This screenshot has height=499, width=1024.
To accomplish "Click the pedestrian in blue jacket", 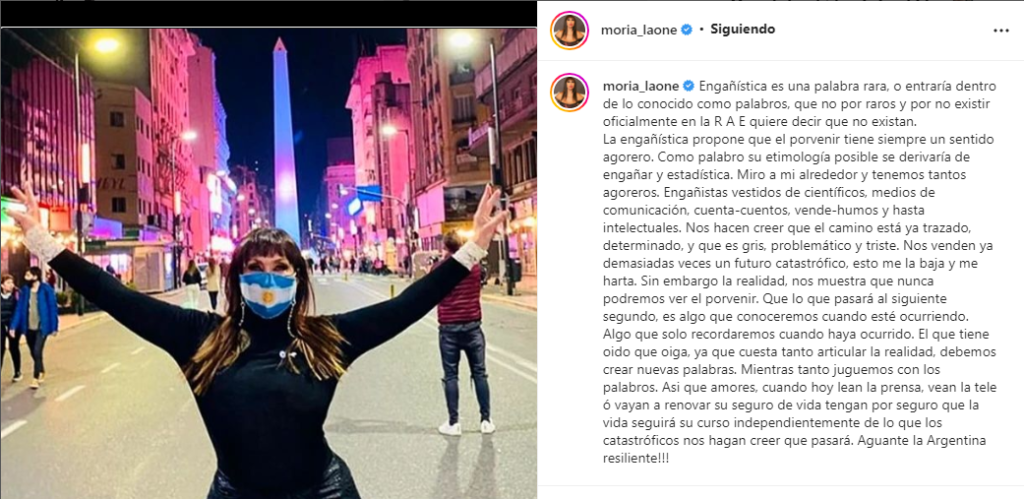I will click(34, 321).
